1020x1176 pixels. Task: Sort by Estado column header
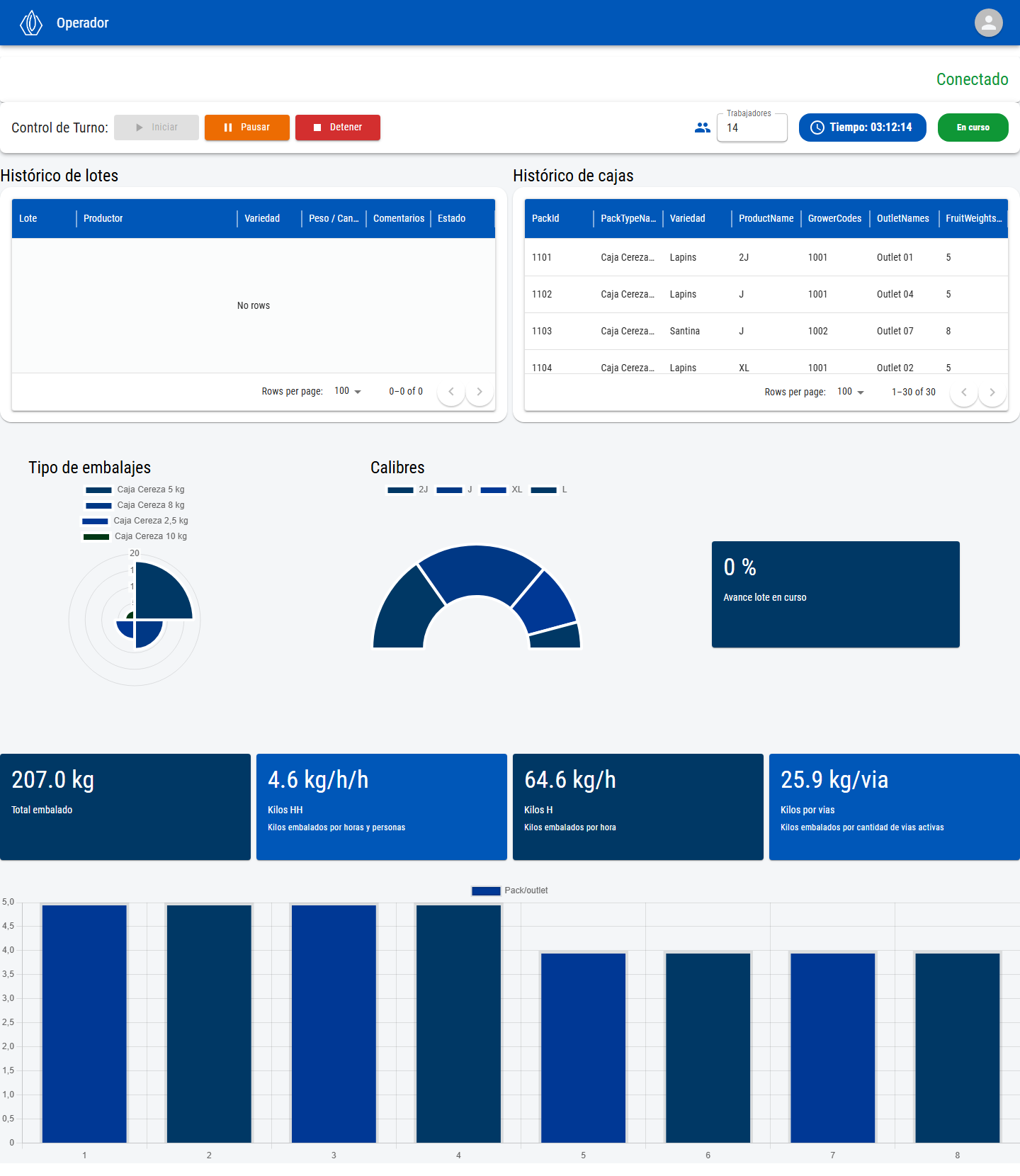(463, 218)
